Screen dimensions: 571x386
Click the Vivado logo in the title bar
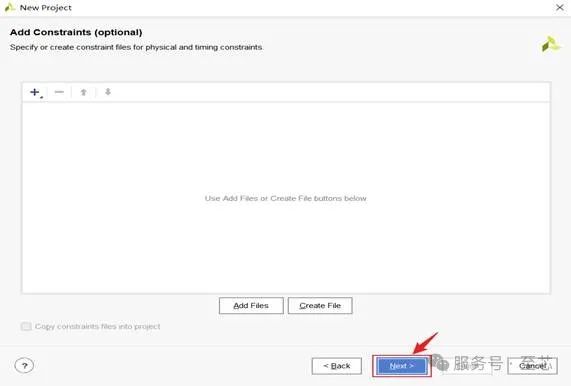pyautogui.click(x=9, y=7)
